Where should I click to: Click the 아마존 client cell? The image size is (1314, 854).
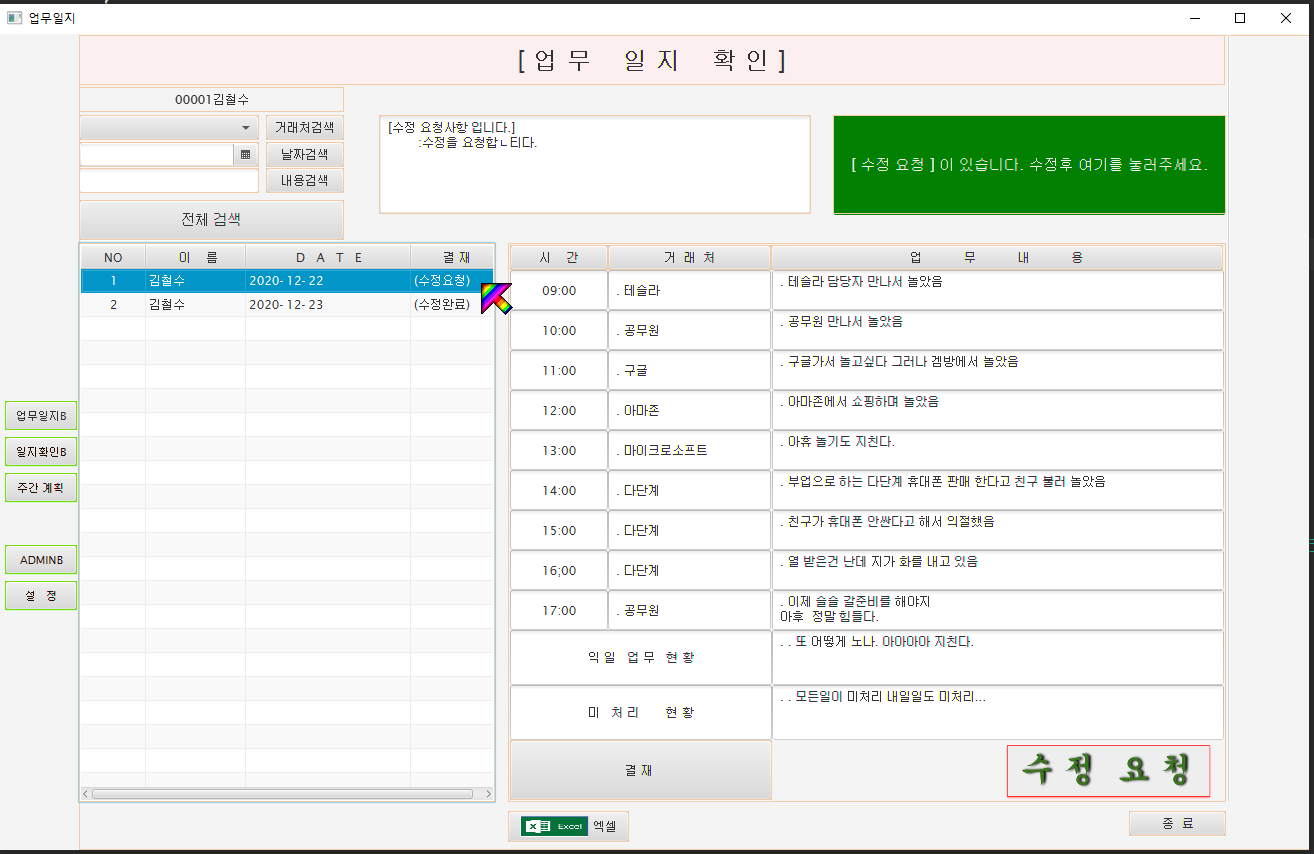pos(690,410)
